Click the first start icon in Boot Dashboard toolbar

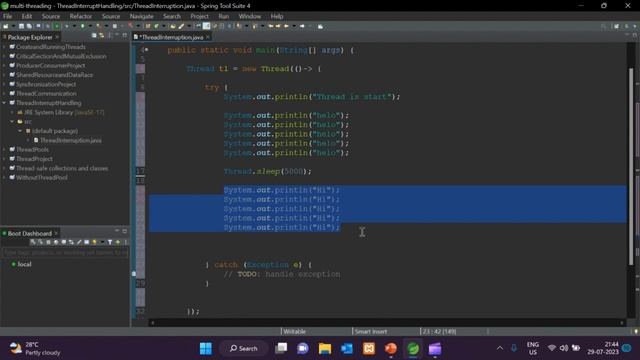pyautogui.click(x=32, y=242)
